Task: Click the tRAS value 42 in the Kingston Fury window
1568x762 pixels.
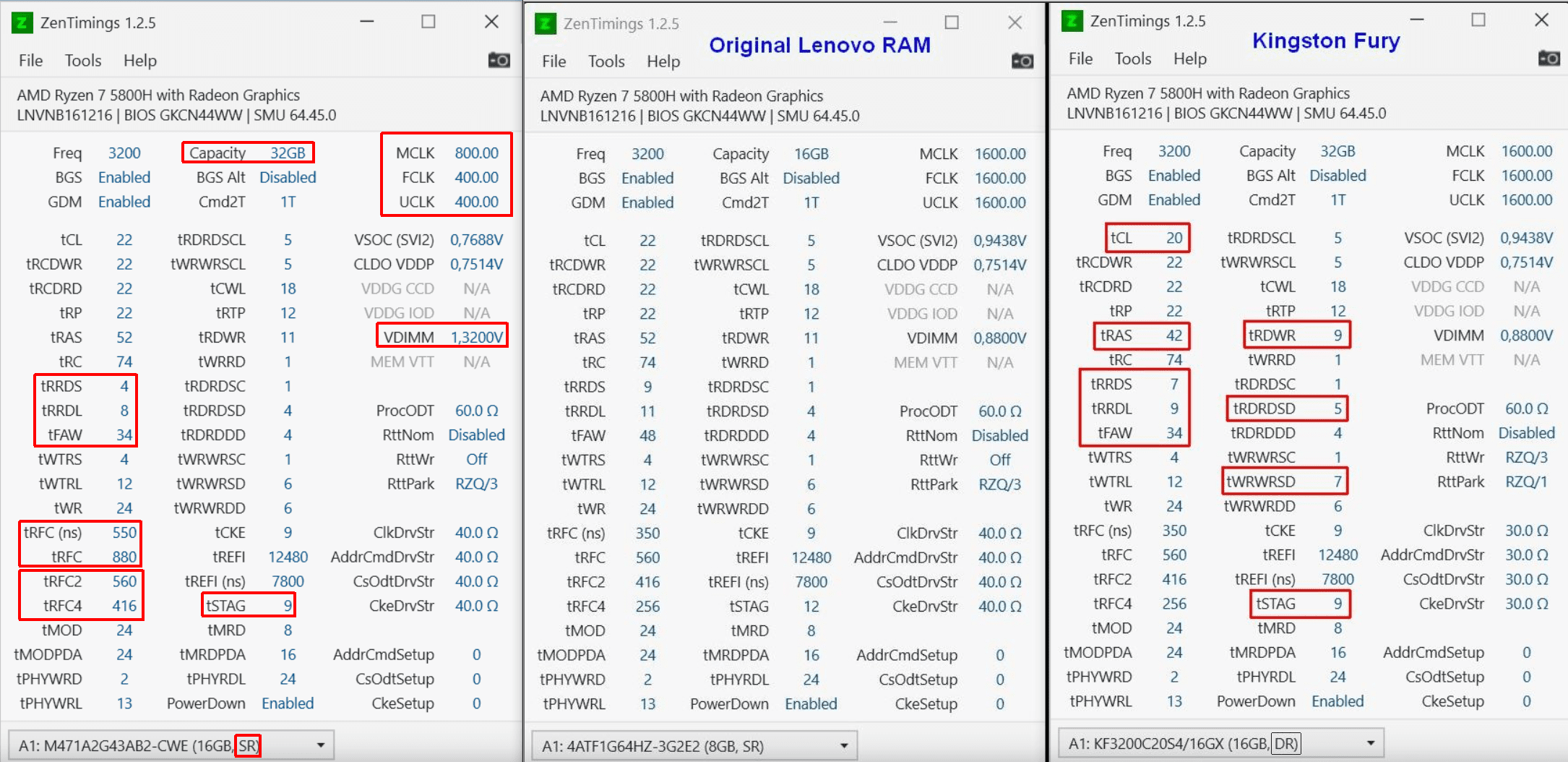Action: [x=1174, y=335]
